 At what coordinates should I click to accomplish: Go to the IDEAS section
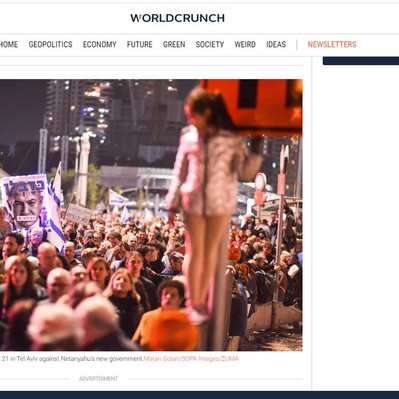click(276, 44)
